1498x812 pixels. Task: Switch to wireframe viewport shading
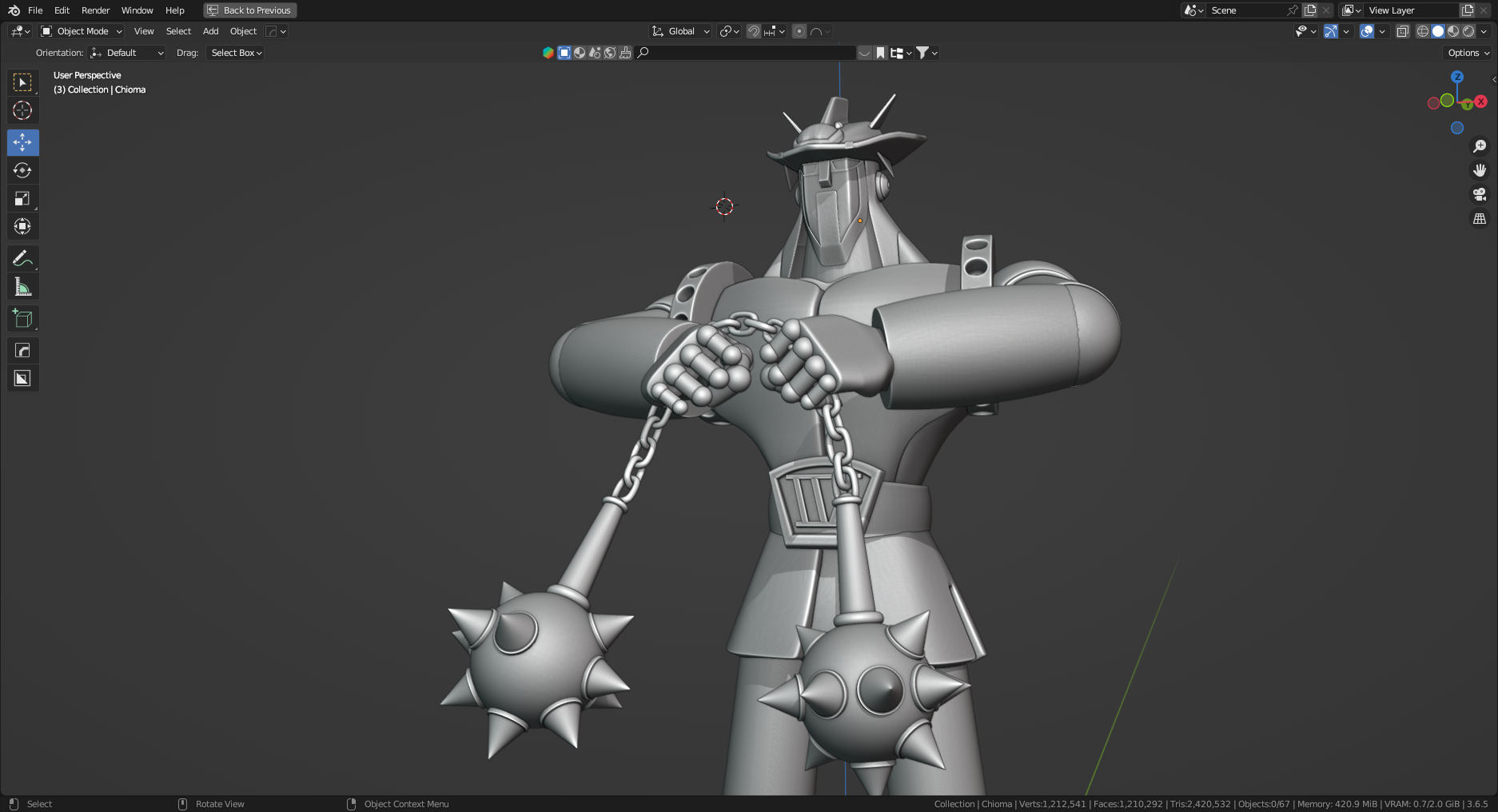(x=1423, y=31)
